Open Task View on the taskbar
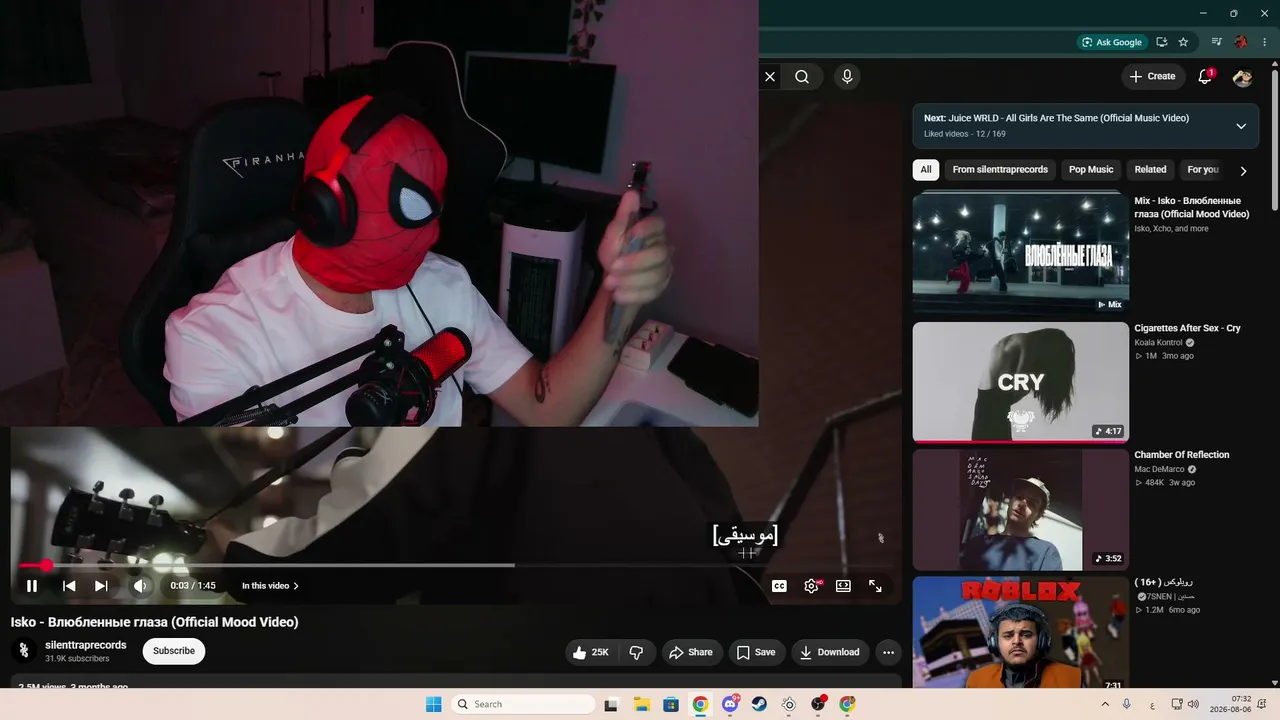Viewport: 1280px width, 720px height. click(611, 704)
